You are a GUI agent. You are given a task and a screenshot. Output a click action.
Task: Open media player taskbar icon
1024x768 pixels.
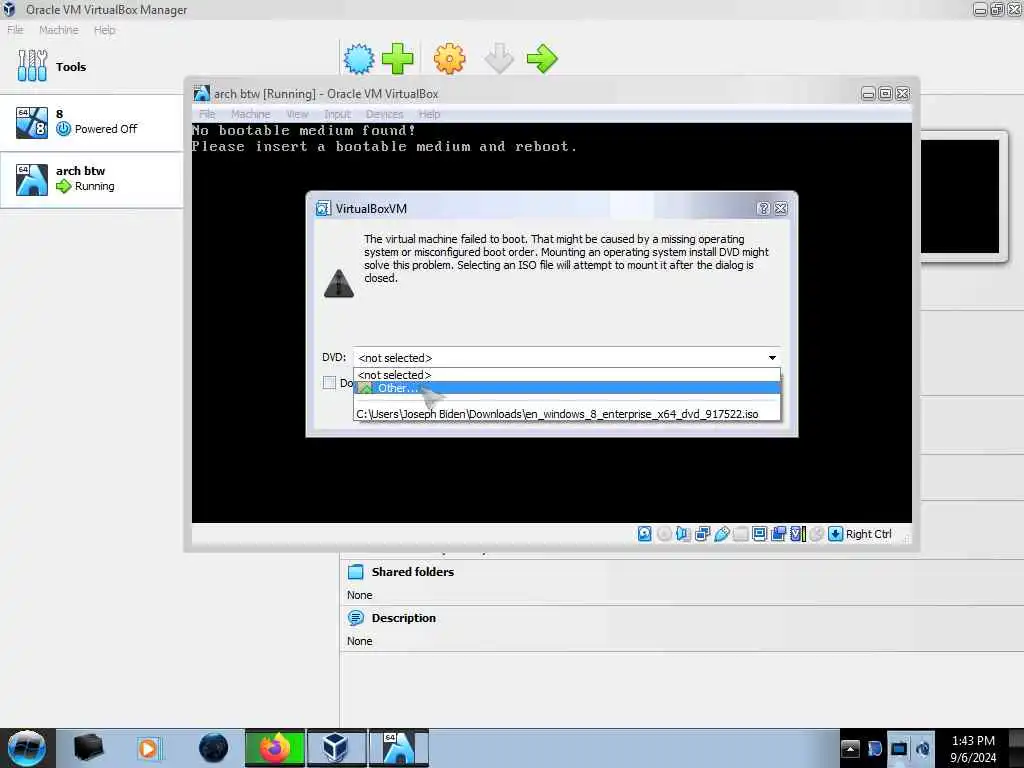[148, 748]
